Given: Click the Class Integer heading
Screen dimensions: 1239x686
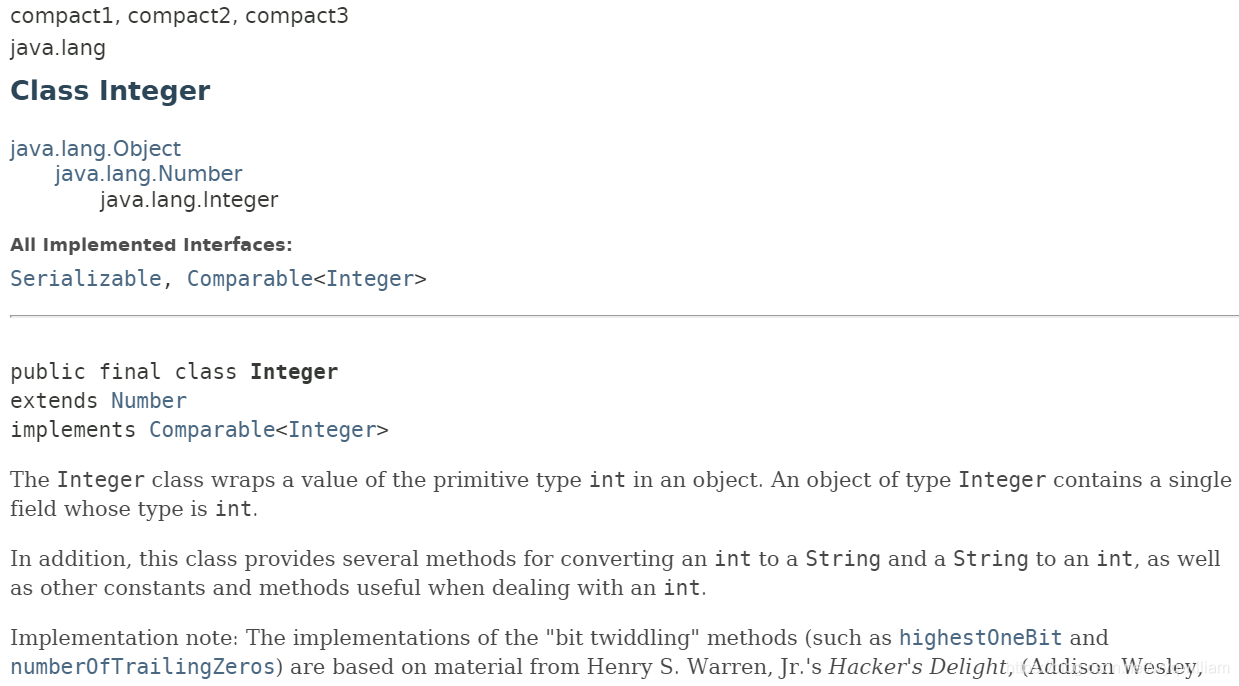Looking at the screenshot, I should (110, 91).
